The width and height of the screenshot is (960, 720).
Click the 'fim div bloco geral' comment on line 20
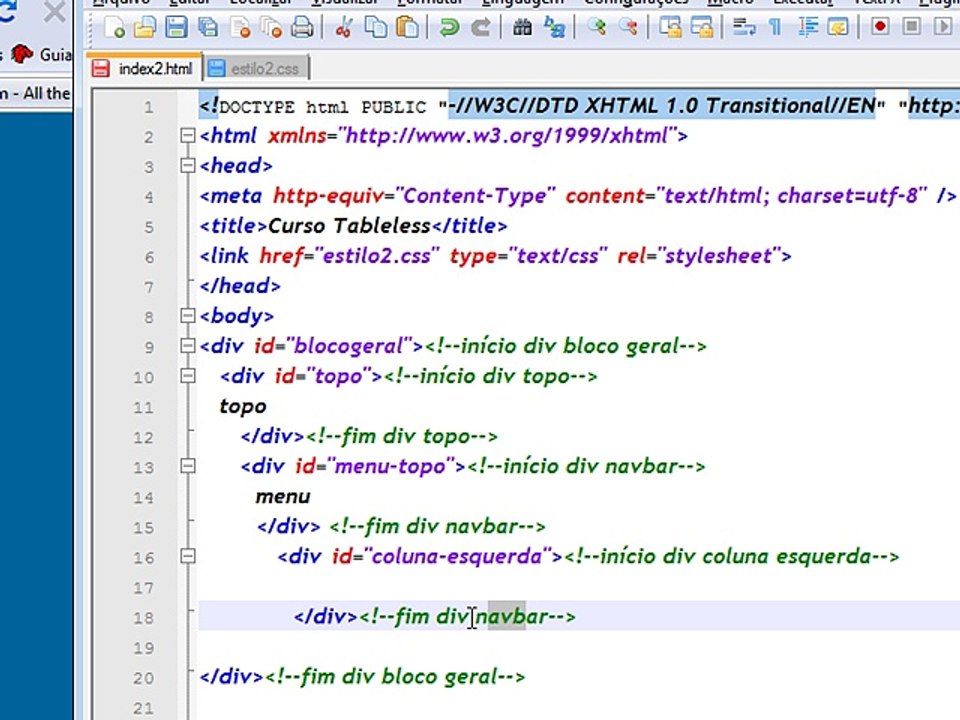[x=394, y=677]
